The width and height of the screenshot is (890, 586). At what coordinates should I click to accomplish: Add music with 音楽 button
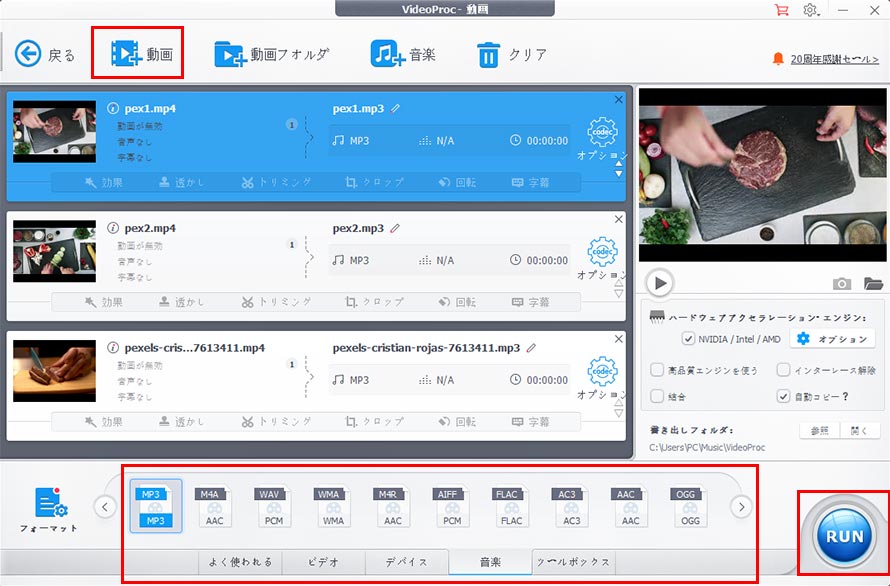pos(403,55)
